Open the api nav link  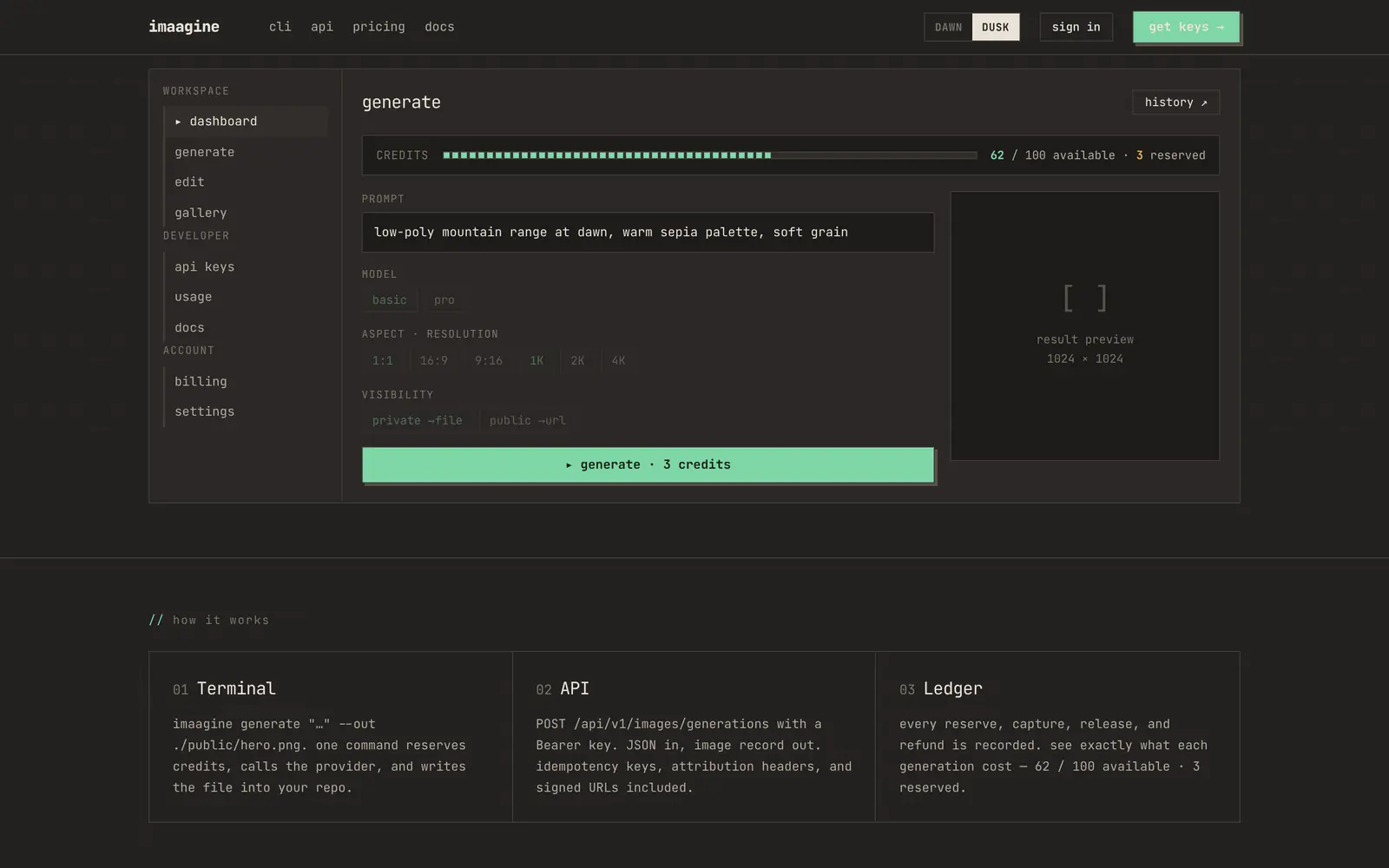[322, 27]
